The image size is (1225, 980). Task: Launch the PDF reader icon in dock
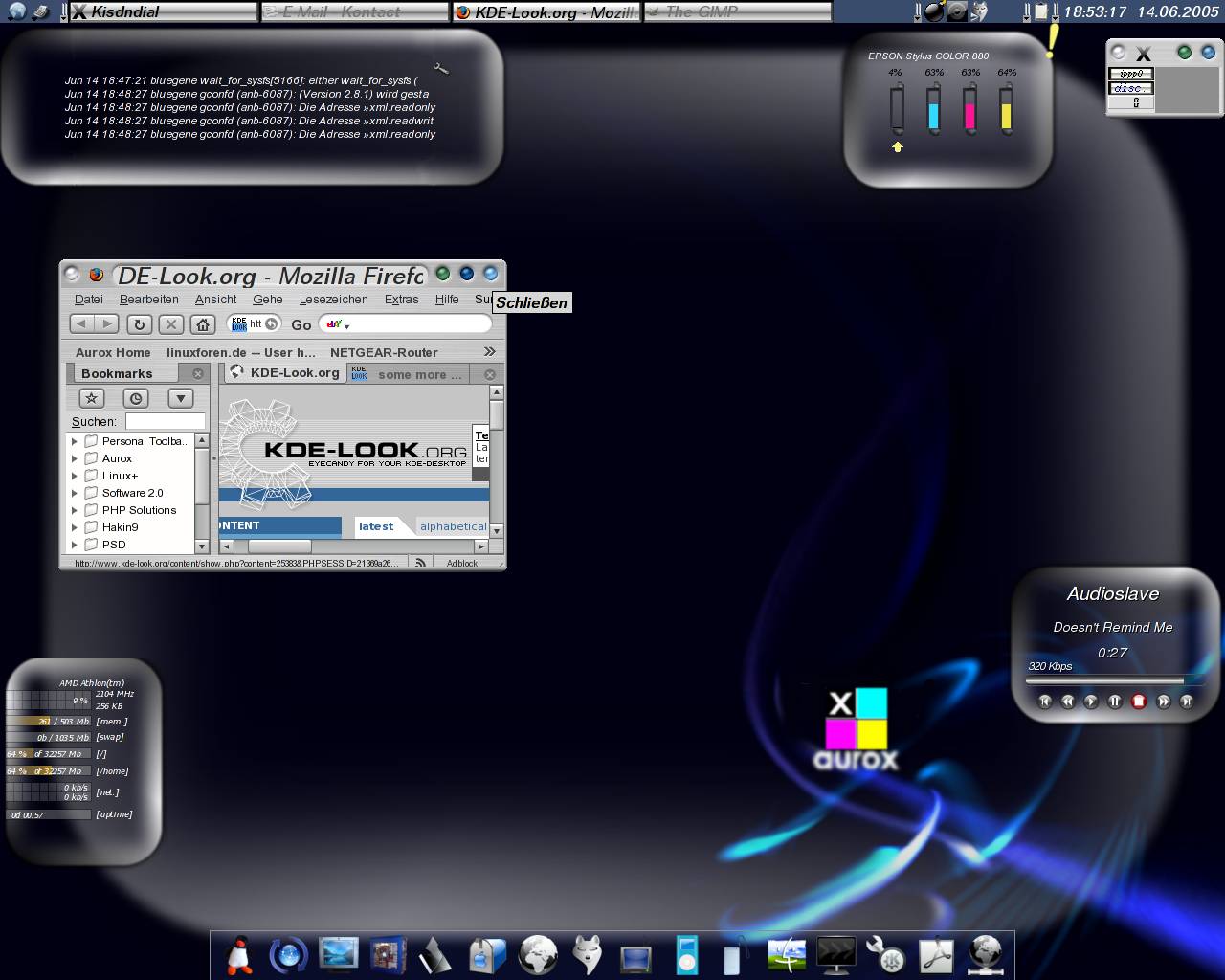[936, 955]
